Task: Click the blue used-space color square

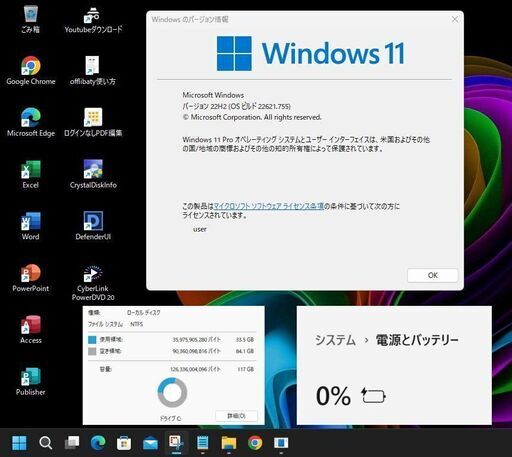Action: point(92,340)
